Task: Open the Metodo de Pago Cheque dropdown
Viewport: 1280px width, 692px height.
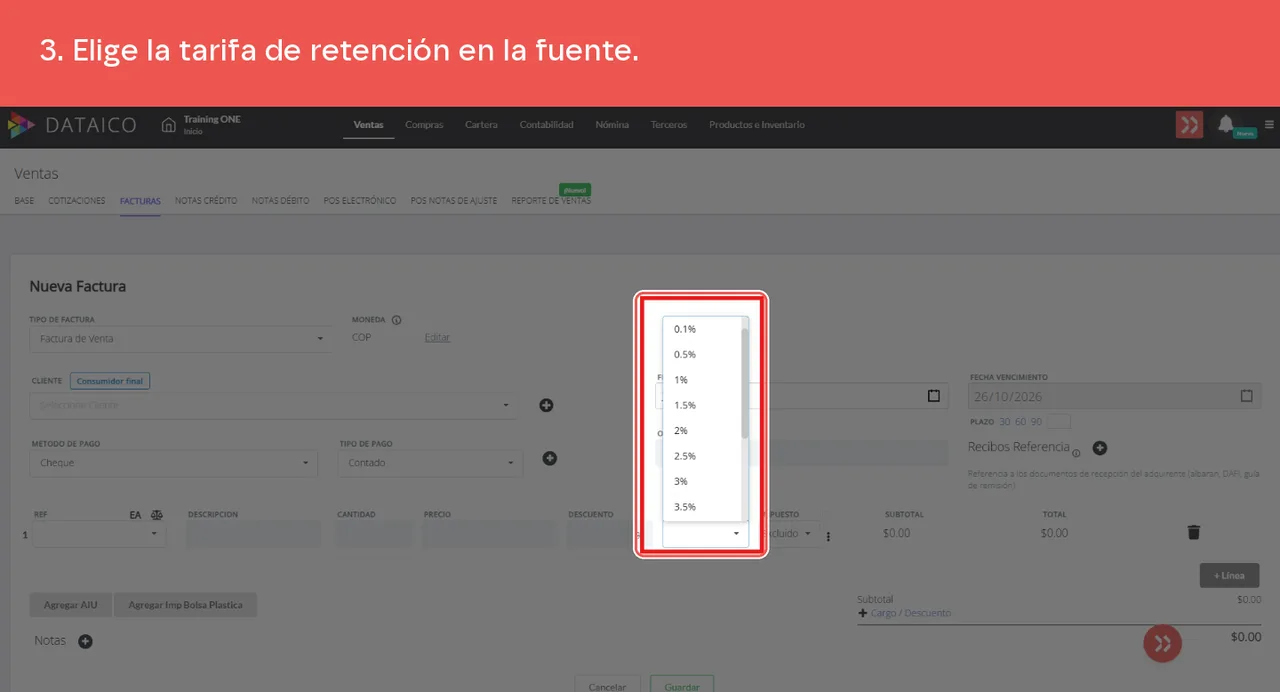Action: pos(174,463)
